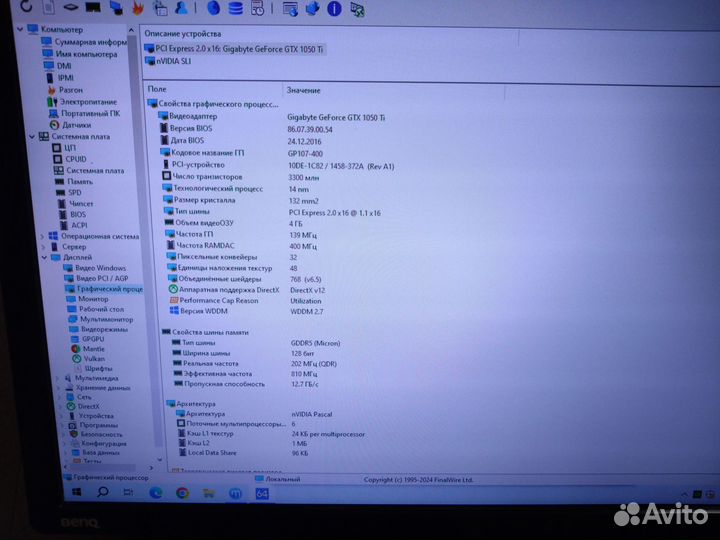Screen dimensions: 720x540
Task: Click the AIDA64 '64' taskbar icon
Action: click(x=262, y=493)
